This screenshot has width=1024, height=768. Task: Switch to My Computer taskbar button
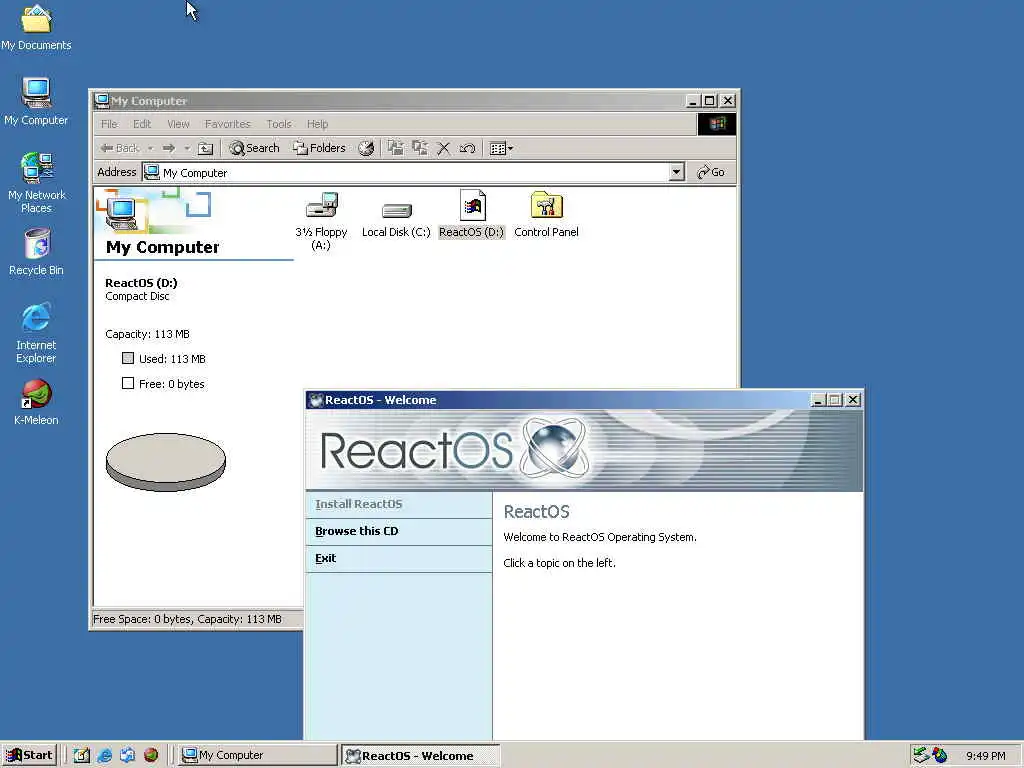point(257,756)
